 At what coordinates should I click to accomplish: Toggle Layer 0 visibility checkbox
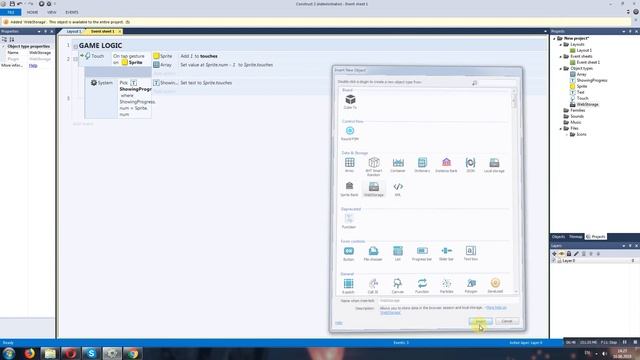554,260
